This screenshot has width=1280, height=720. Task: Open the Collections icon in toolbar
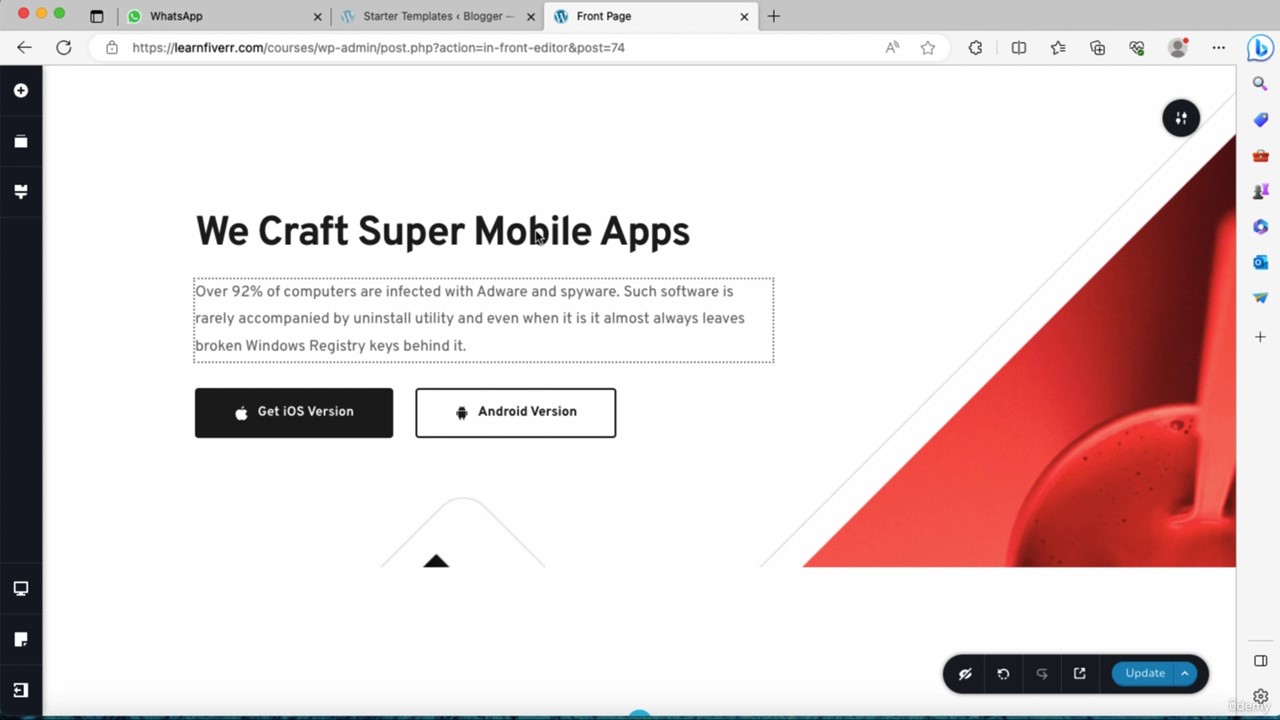coord(1098,47)
